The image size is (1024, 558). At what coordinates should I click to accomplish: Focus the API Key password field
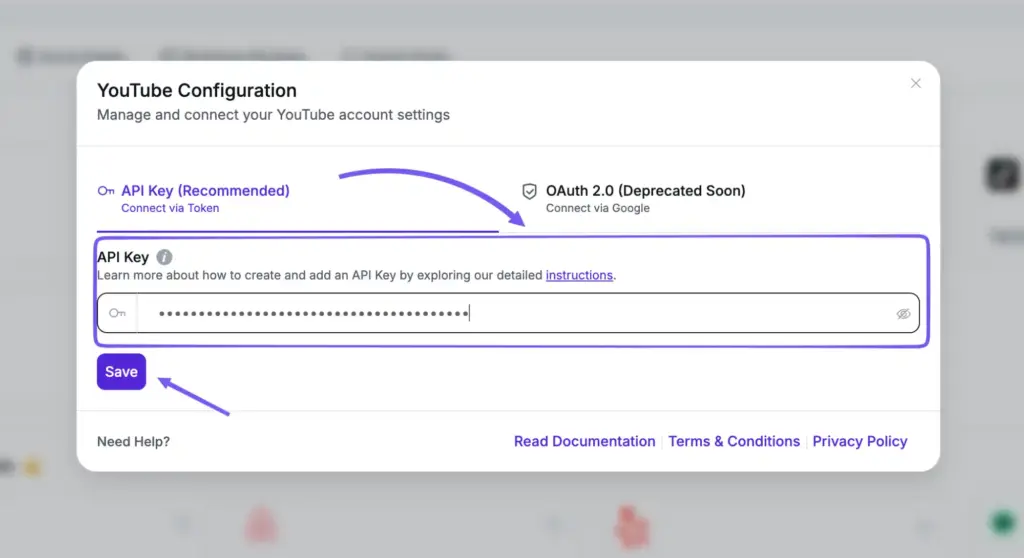[508, 313]
